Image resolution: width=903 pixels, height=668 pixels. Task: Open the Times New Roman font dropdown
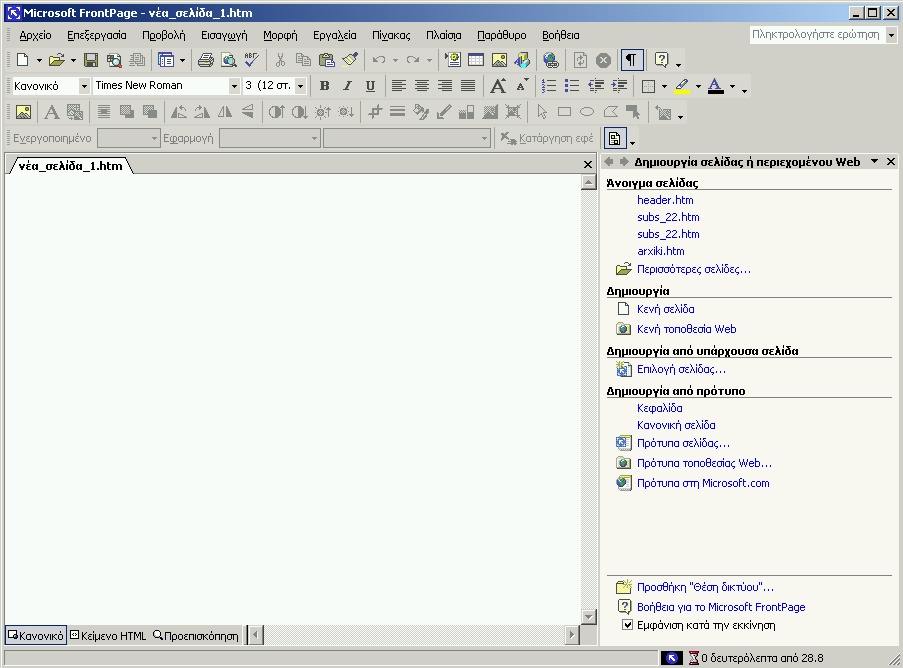tap(234, 86)
